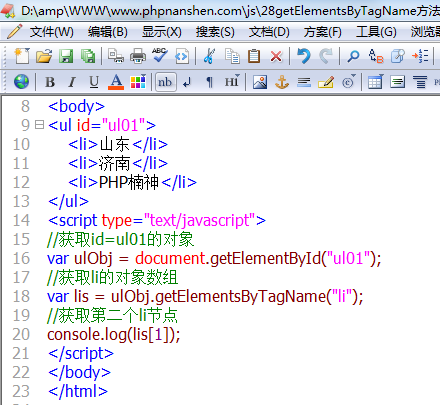The image size is (440, 405).
Task: Open the 文件(W) menu
Action: [52, 32]
